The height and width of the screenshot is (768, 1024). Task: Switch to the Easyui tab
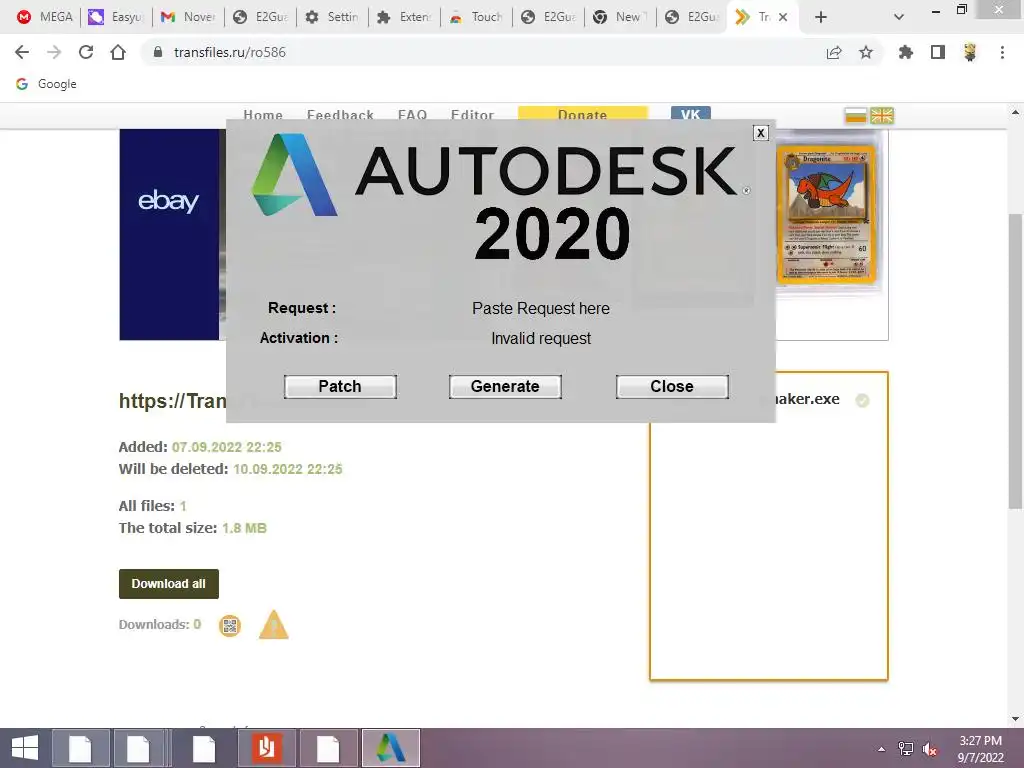click(116, 17)
